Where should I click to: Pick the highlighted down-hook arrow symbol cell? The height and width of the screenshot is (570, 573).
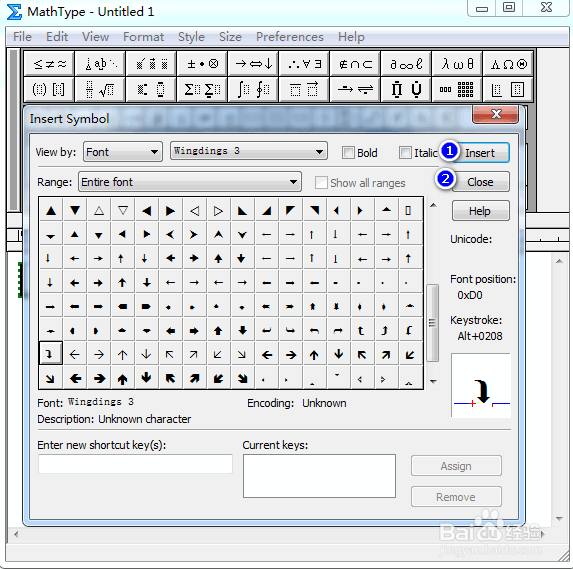50,354
